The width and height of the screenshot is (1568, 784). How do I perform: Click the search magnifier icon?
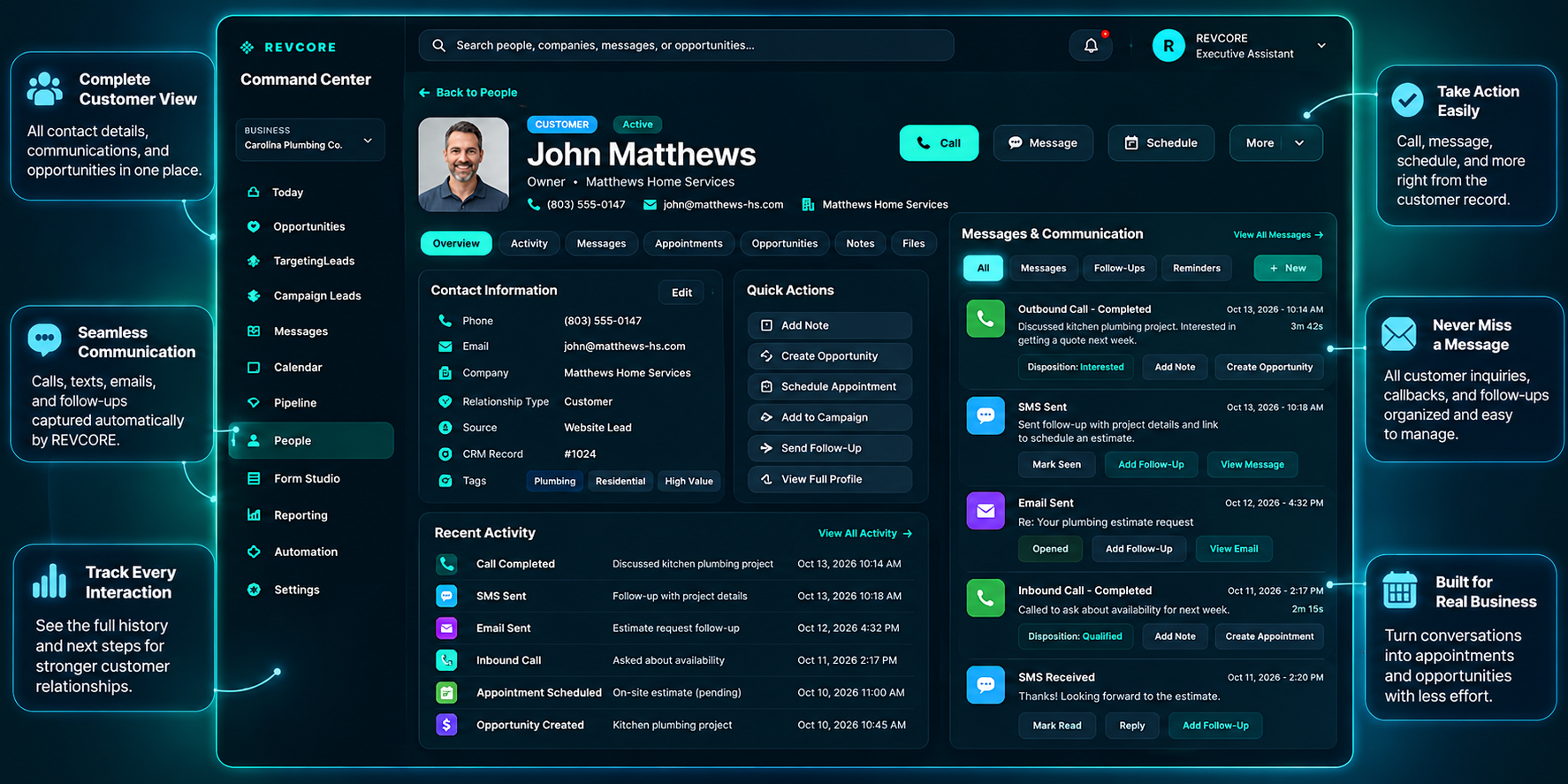[x=438, y=45]
